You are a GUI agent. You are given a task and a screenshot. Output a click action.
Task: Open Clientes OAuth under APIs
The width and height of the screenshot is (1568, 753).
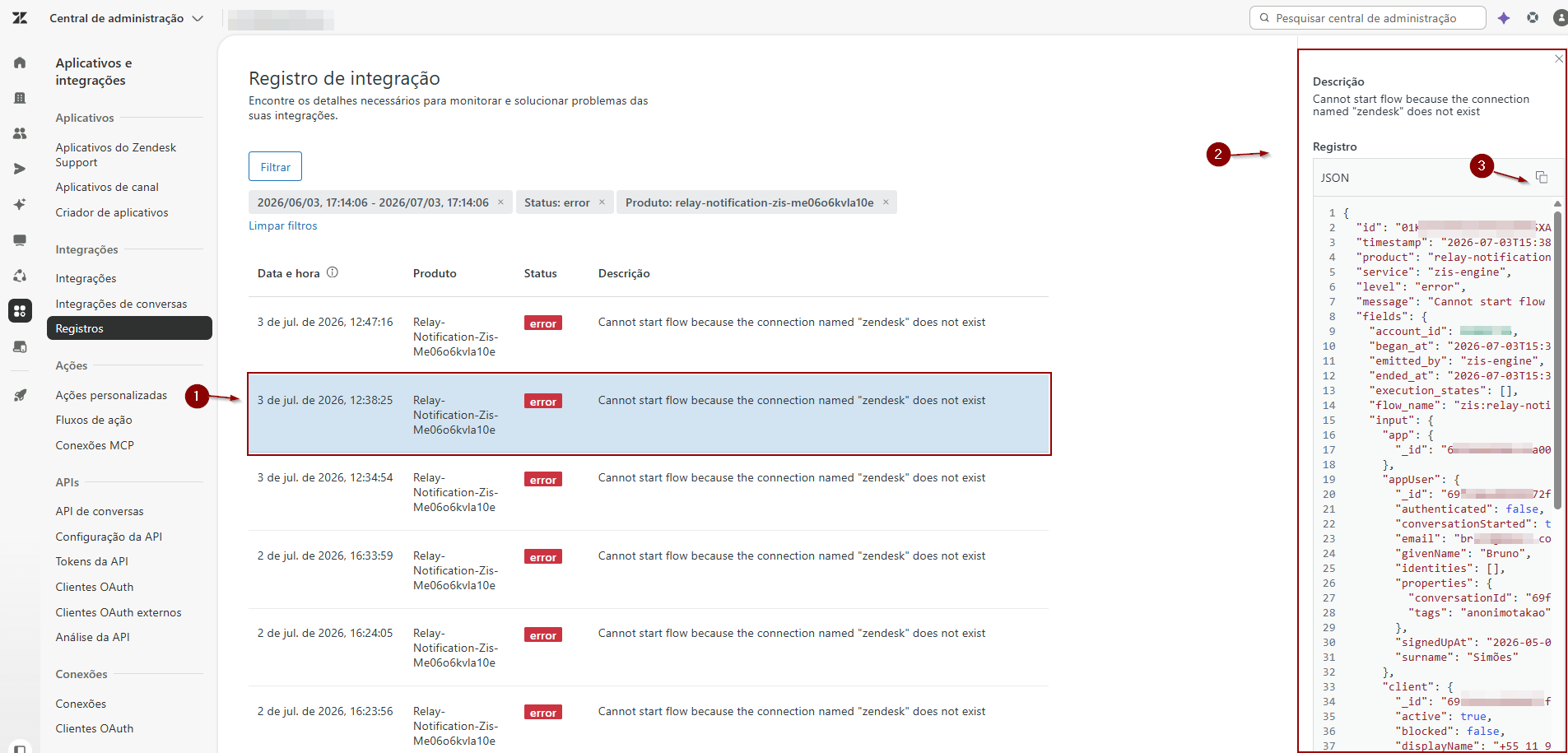pos(95,587)
